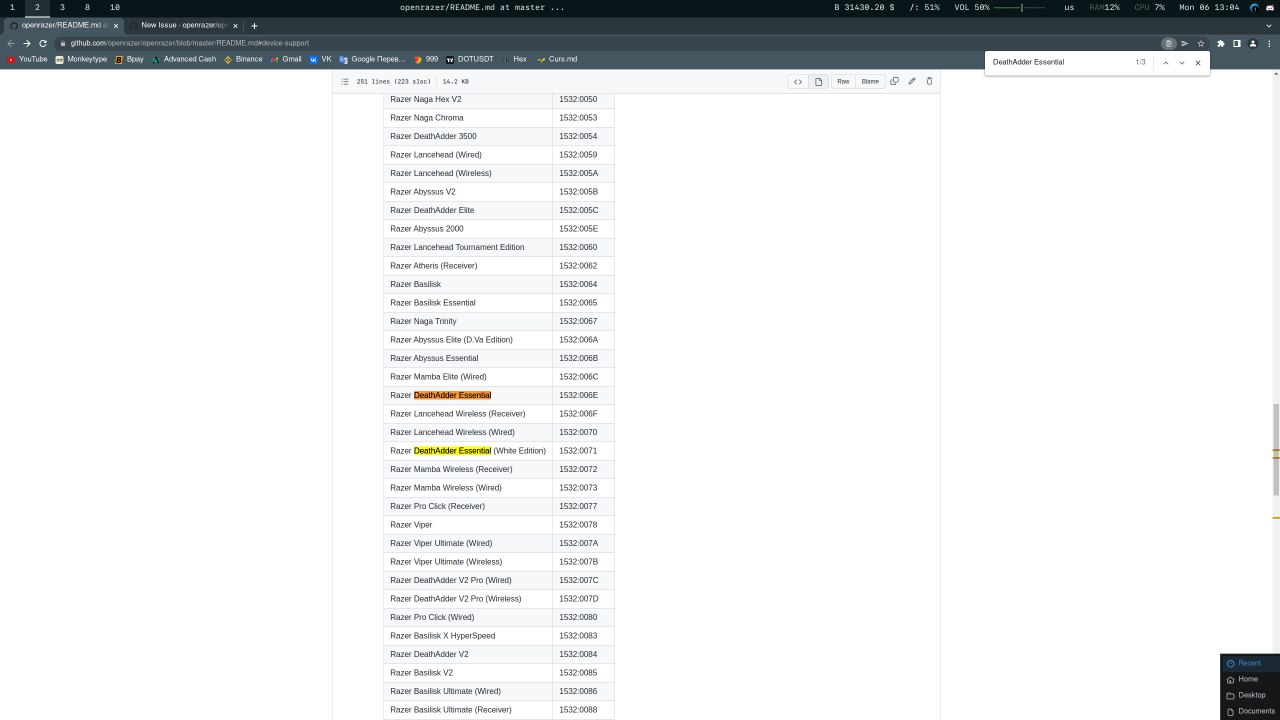This screenshot has width=1280, height=720.
Task: View the Raw README file
Action: click(x=843, y=81)
